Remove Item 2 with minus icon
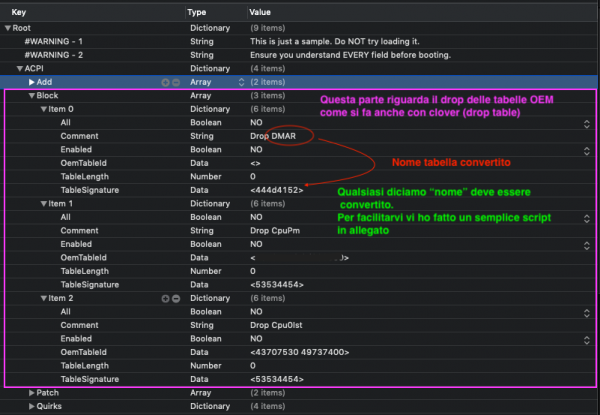Viewport: 600px width, 415px height. click(x=176, y=298)
